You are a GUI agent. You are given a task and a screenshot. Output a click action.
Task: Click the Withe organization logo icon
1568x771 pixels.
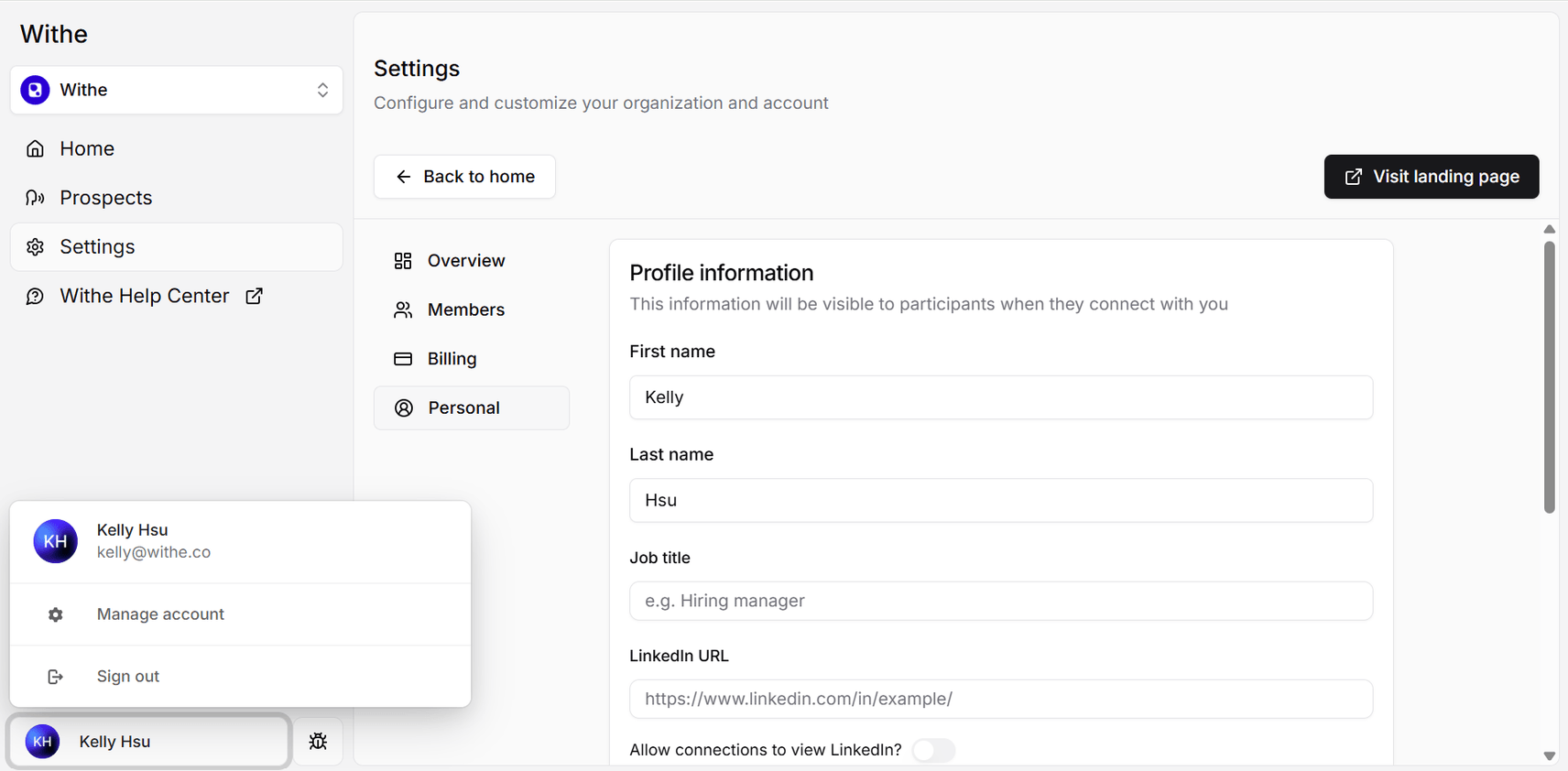pos(35,90)
